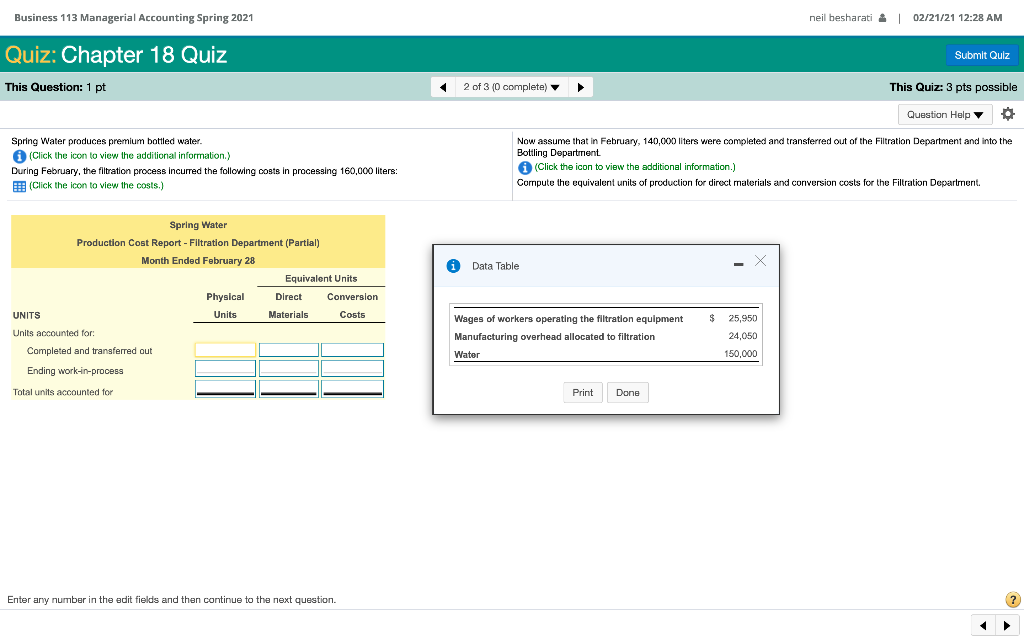Image resolution: width=1024 pixels, height=640 pixels.
Task: Click the yellow help question mark icon
Action: pyautogui.click(x=1012, y=600)
